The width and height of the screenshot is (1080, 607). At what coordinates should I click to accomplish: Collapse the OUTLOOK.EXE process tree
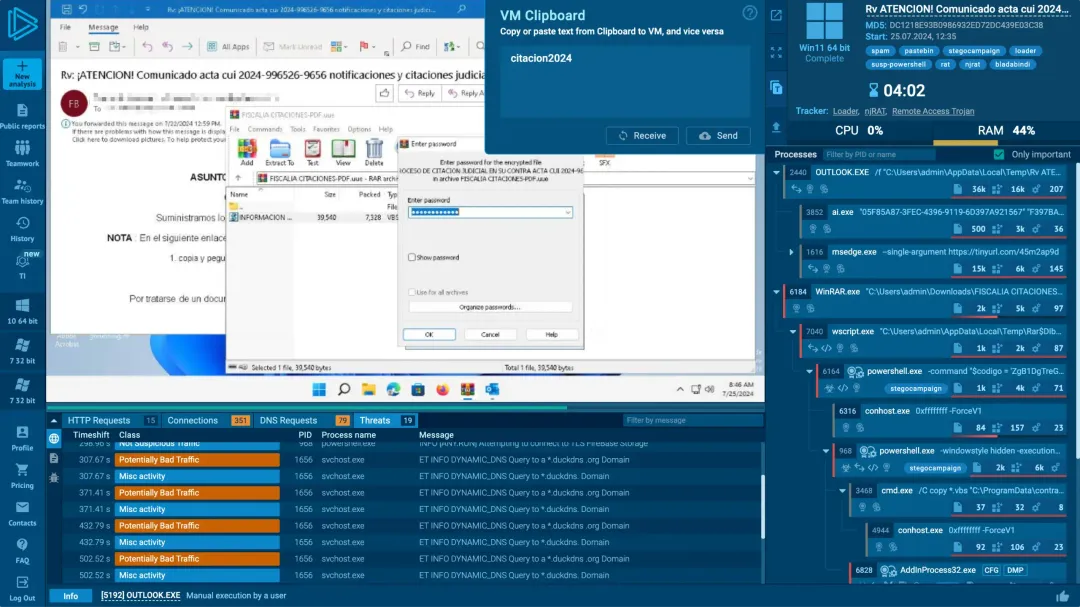776,173
